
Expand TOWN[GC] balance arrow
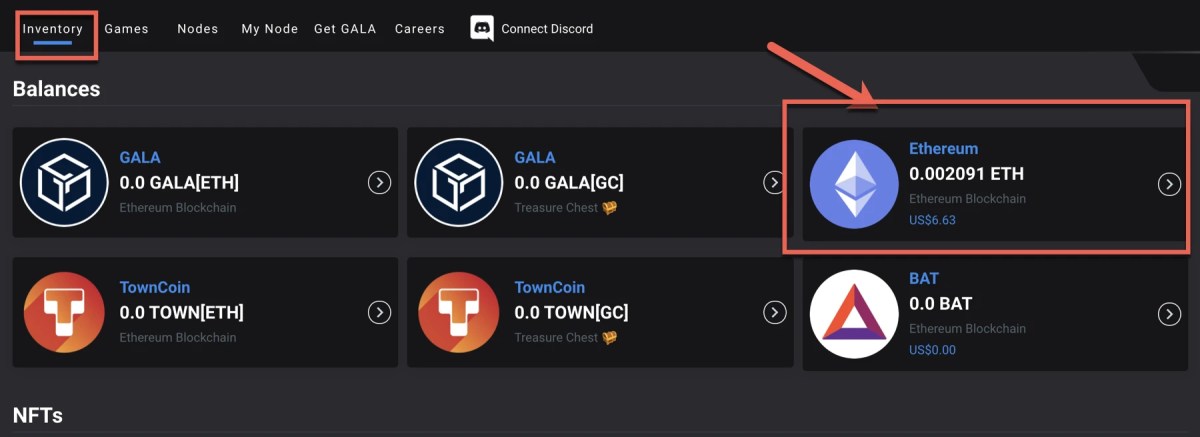(x=774, y=313)
